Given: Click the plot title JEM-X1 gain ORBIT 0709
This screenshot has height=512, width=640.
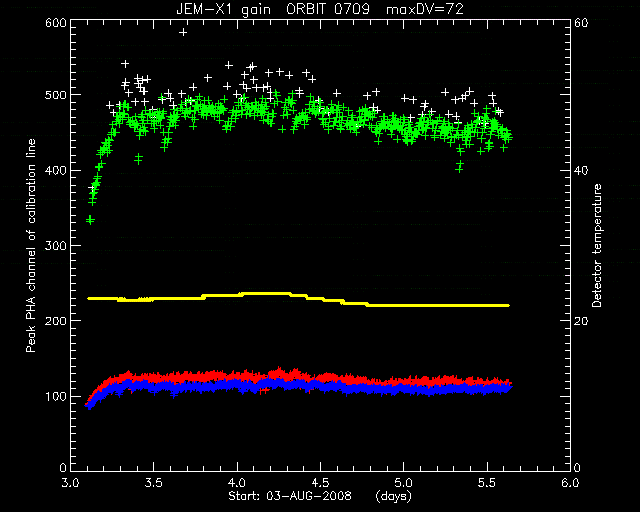Looking at the screenshot, I should coord(273,9).
